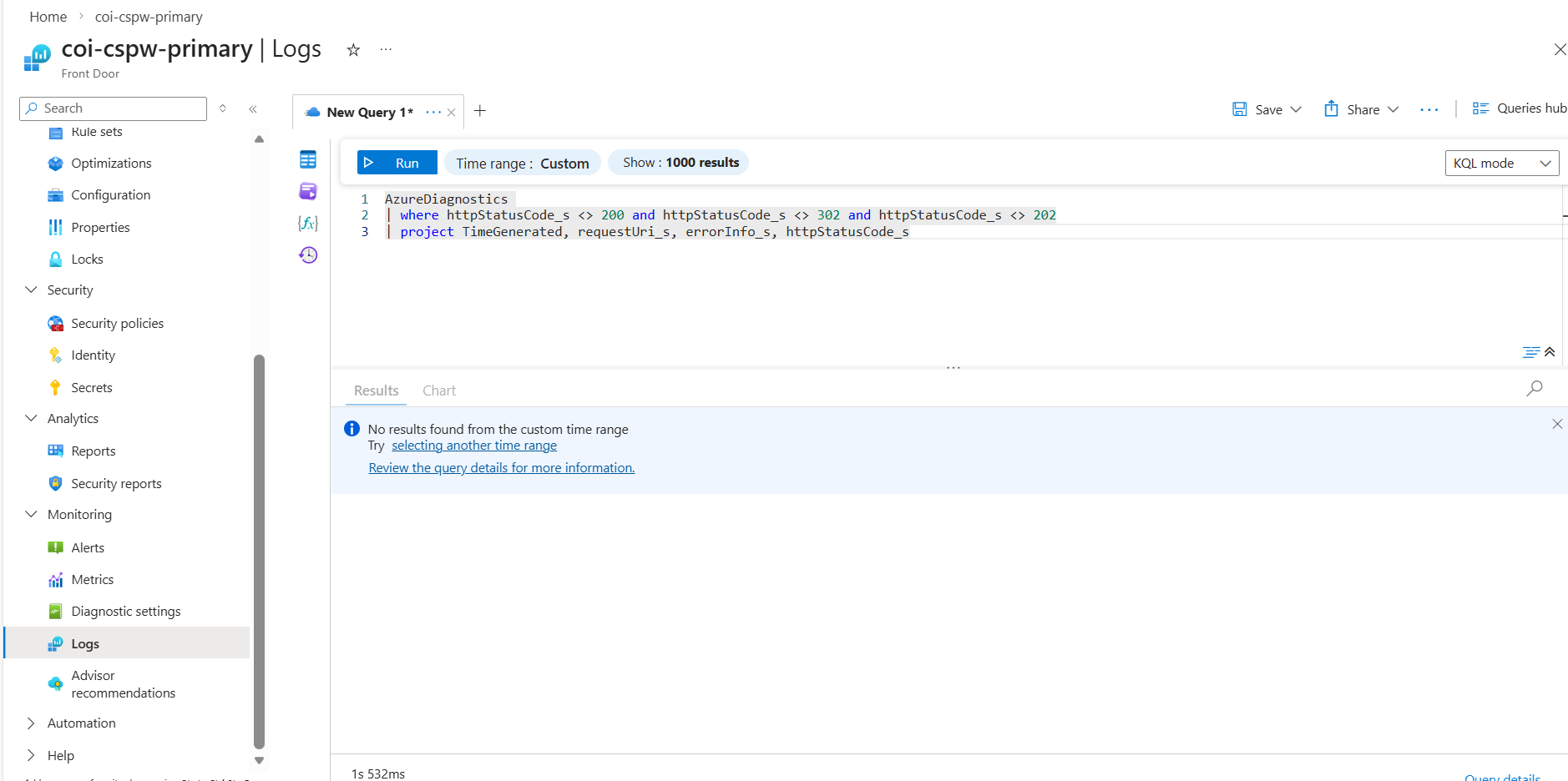Expand the Automation section

(x=32, y=723)
